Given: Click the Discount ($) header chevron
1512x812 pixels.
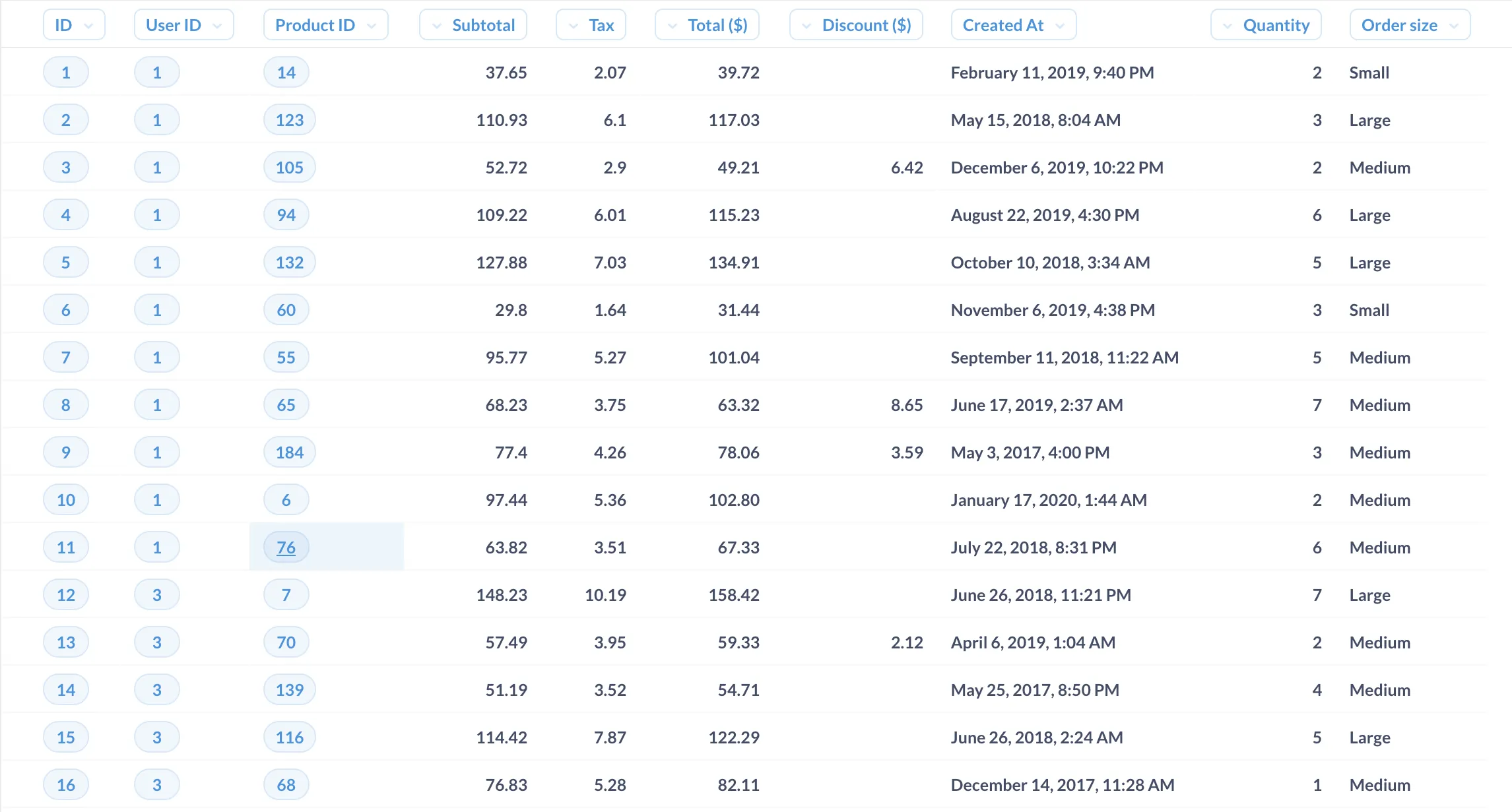Looking at the screenshot, I should pos(806,26).
